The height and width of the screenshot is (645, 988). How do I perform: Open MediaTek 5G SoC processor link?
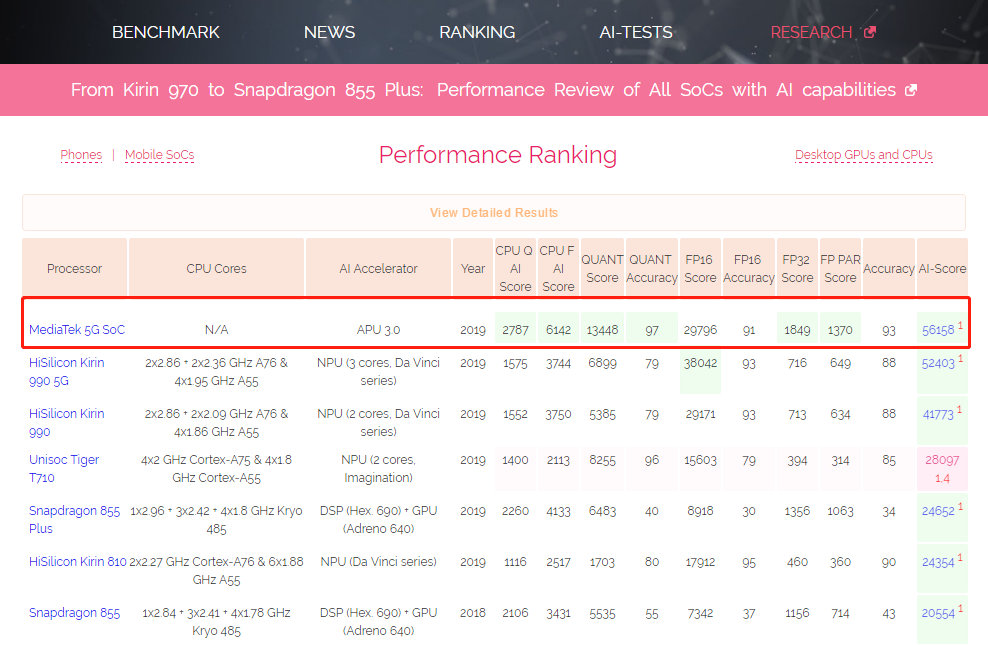click(x=77, y=329)
